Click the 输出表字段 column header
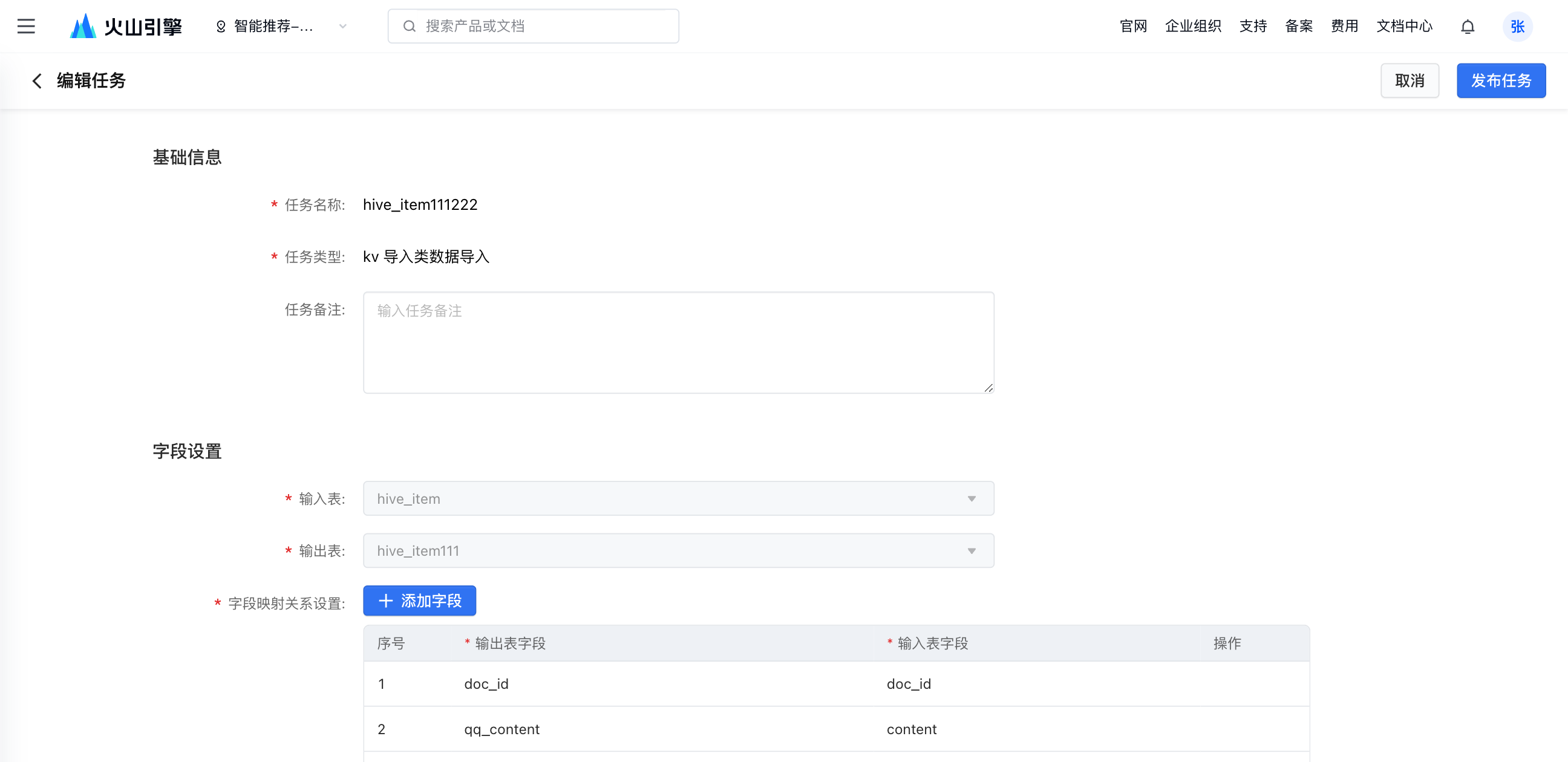 [510, 643]
